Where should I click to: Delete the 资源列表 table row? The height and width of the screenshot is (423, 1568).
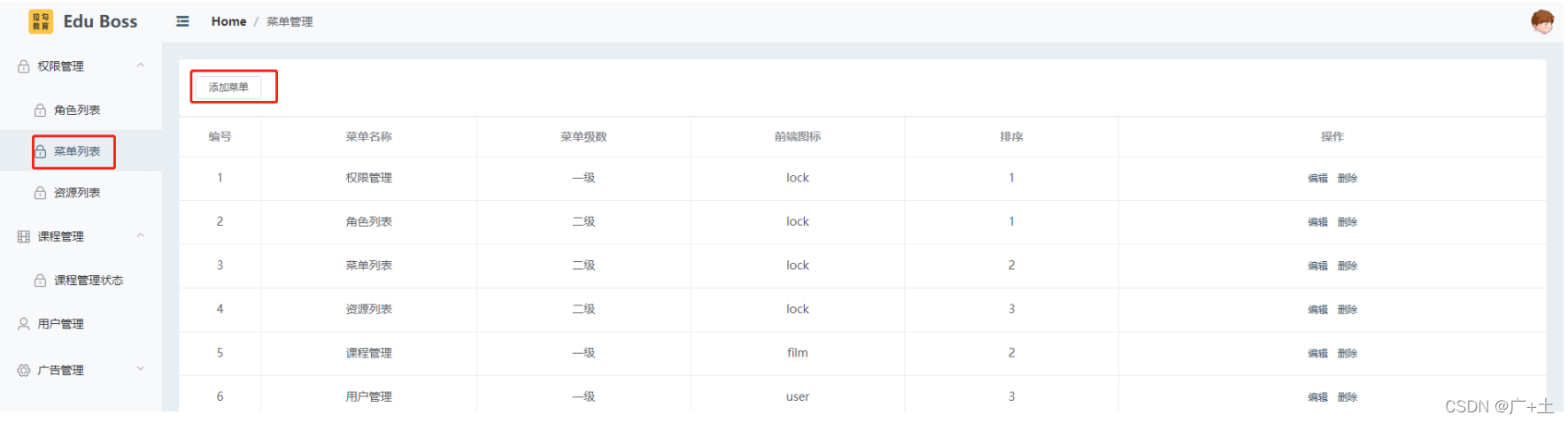point(1348,310)
